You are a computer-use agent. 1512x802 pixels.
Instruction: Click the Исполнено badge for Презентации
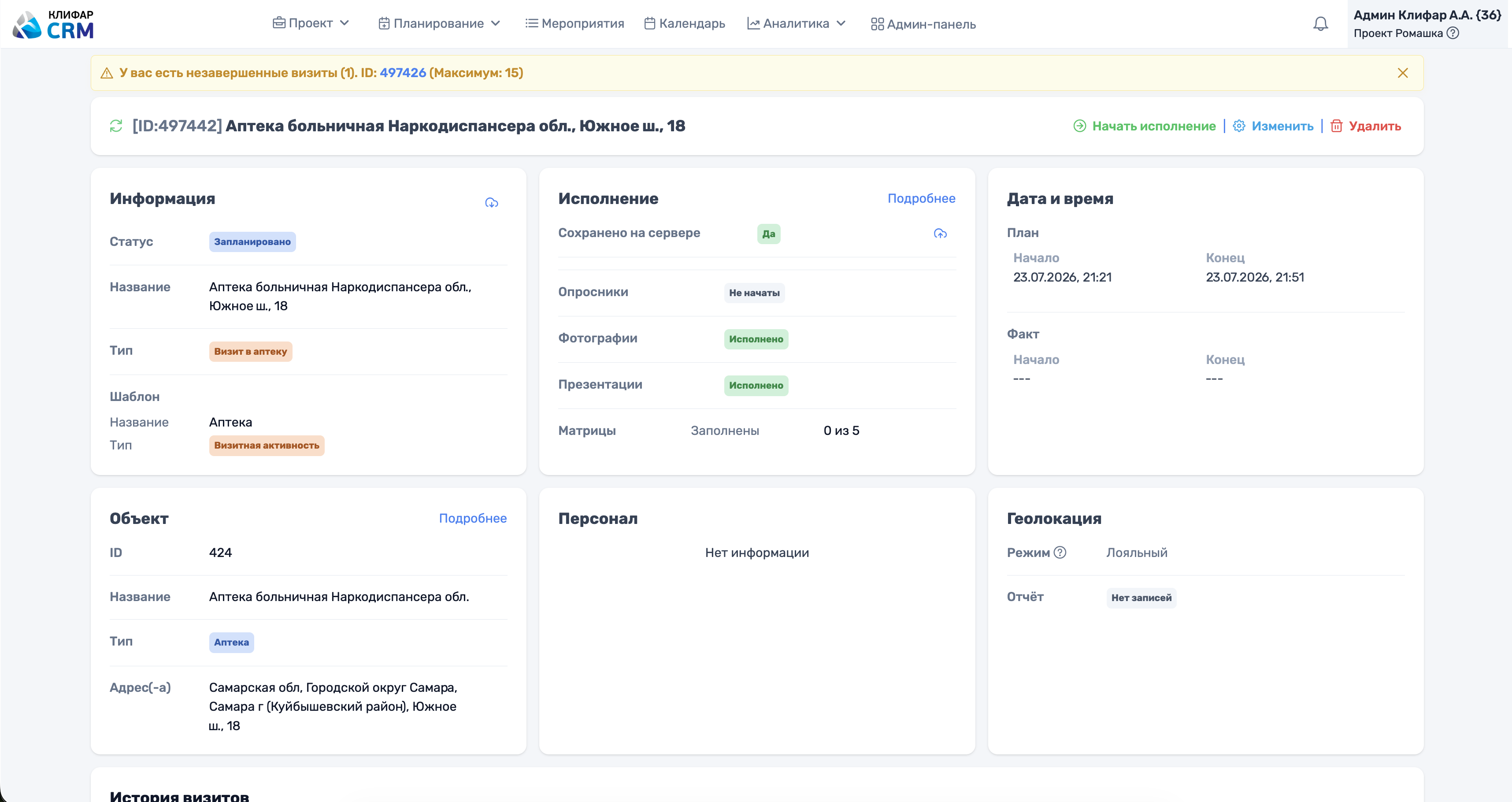(756, 386)
